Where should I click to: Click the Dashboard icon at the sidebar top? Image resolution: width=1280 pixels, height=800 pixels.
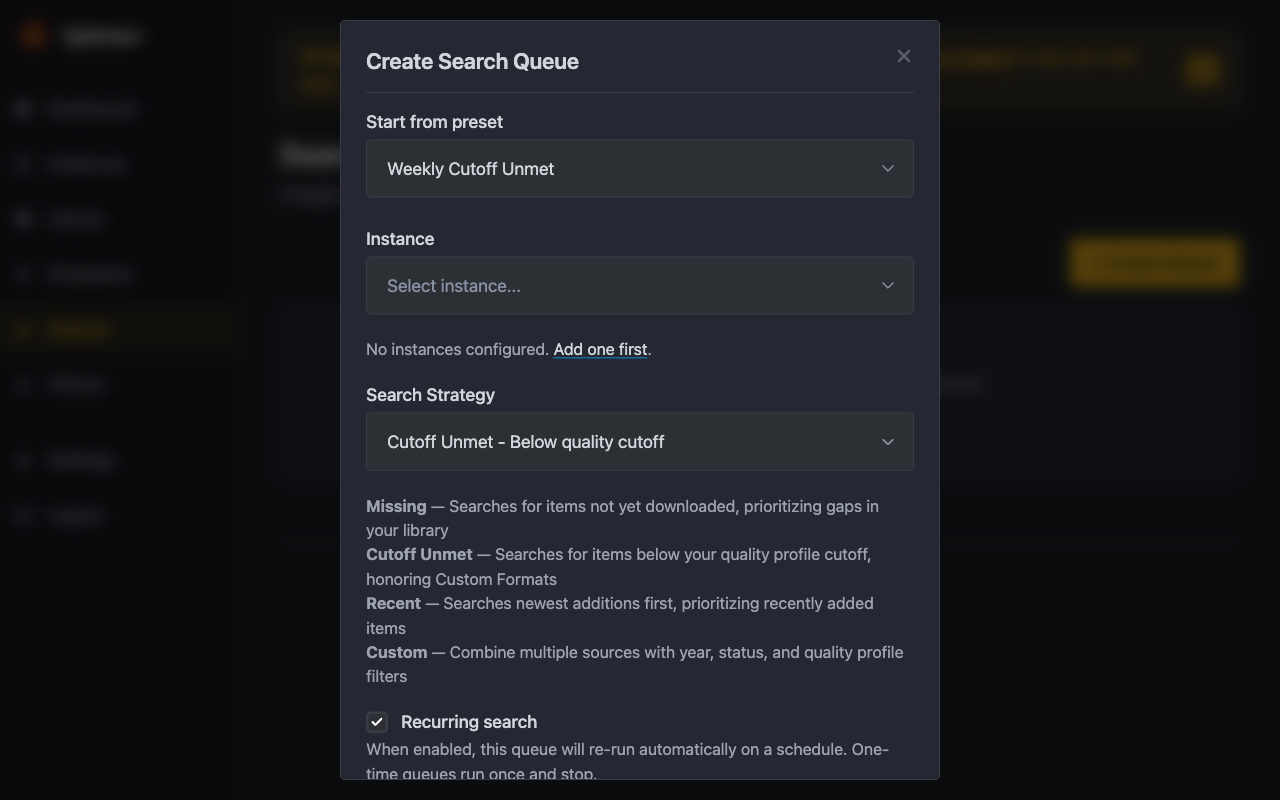click(x=23, y=108)
